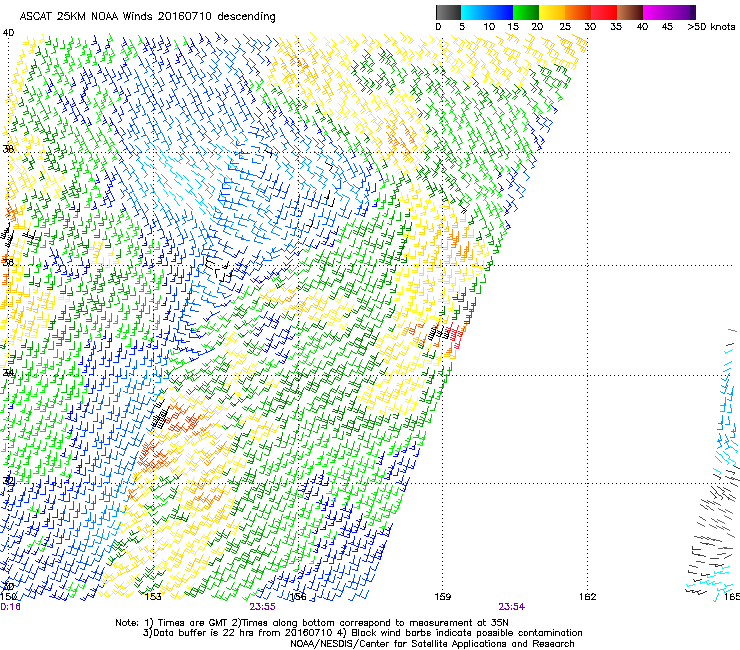Click the '45' label under the color legend
The image size is (740, 650).
click(667, 27)
